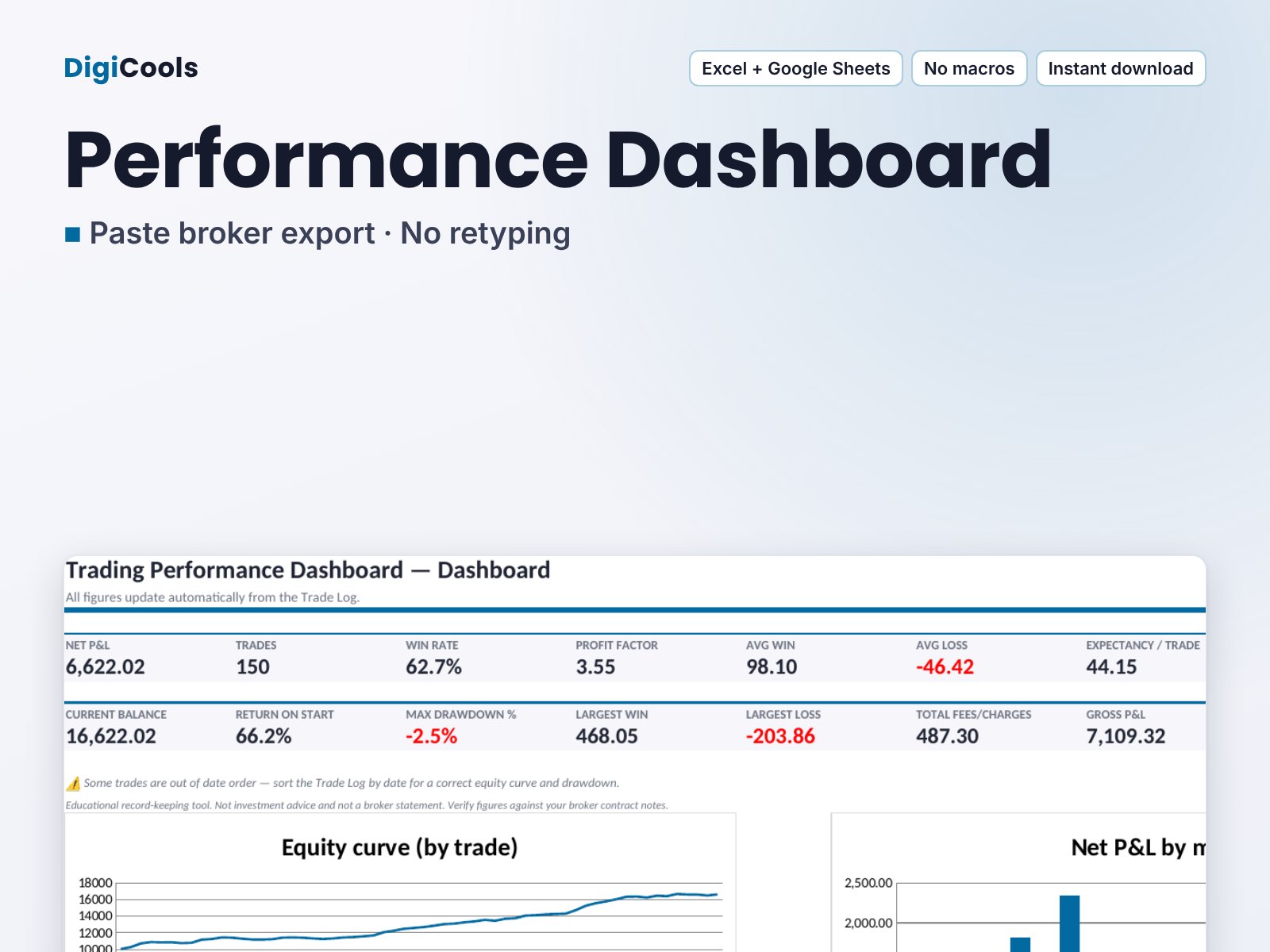Click the Largest Loss value -203.86
The image size is (1270, 952).
coord(780,736)
